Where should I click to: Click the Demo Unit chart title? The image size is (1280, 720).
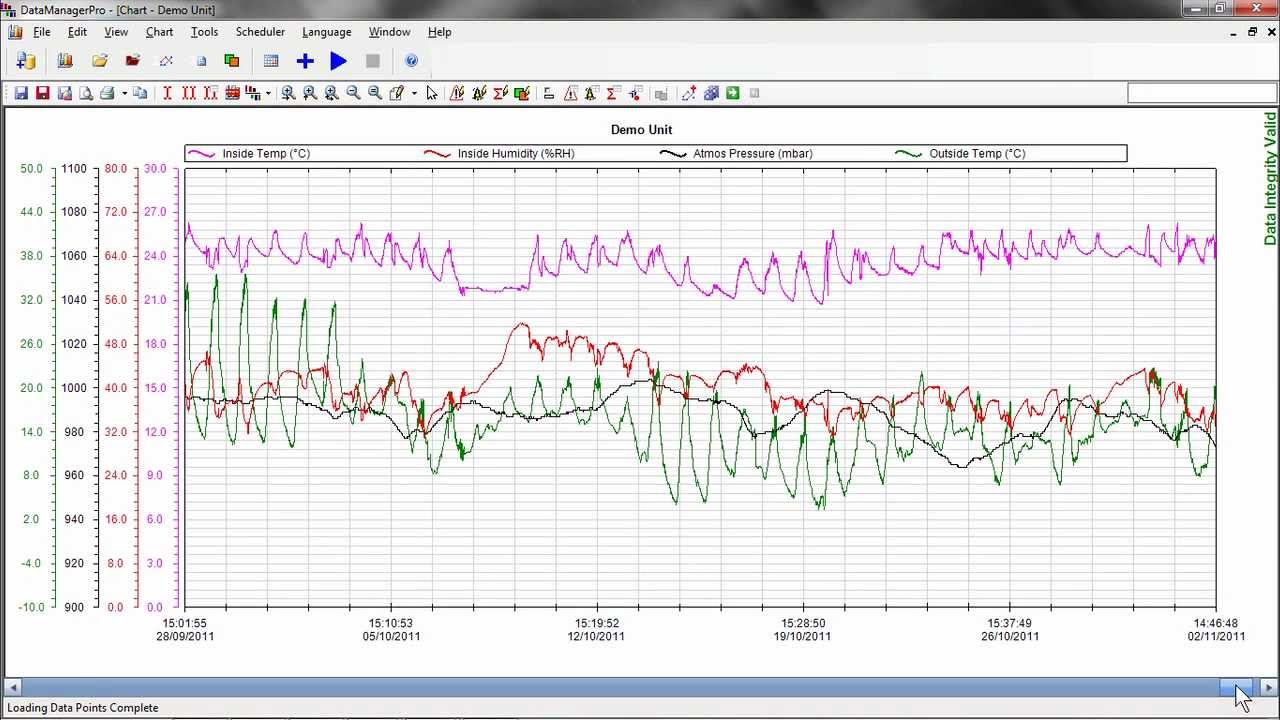642,130
